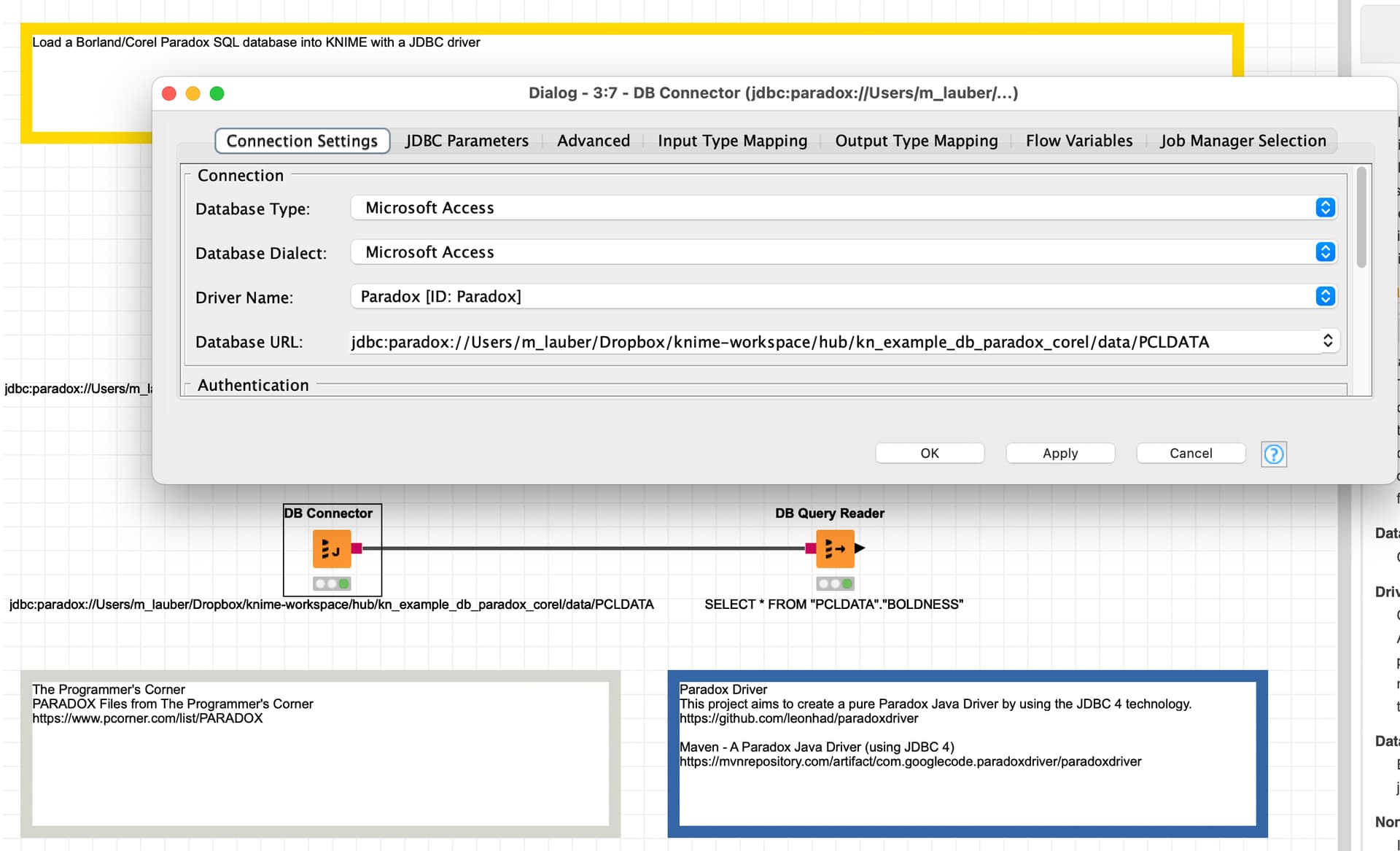Click the Apply button
Image resolution: width=1400 pixels, height=851 pixels.
pos(1060,453)
